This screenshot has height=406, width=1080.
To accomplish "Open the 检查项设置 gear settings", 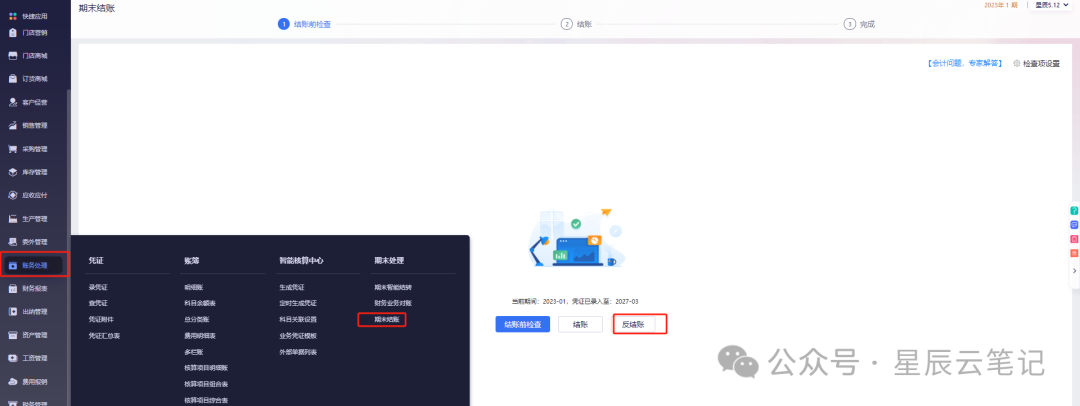I will tap(1036, 63).
